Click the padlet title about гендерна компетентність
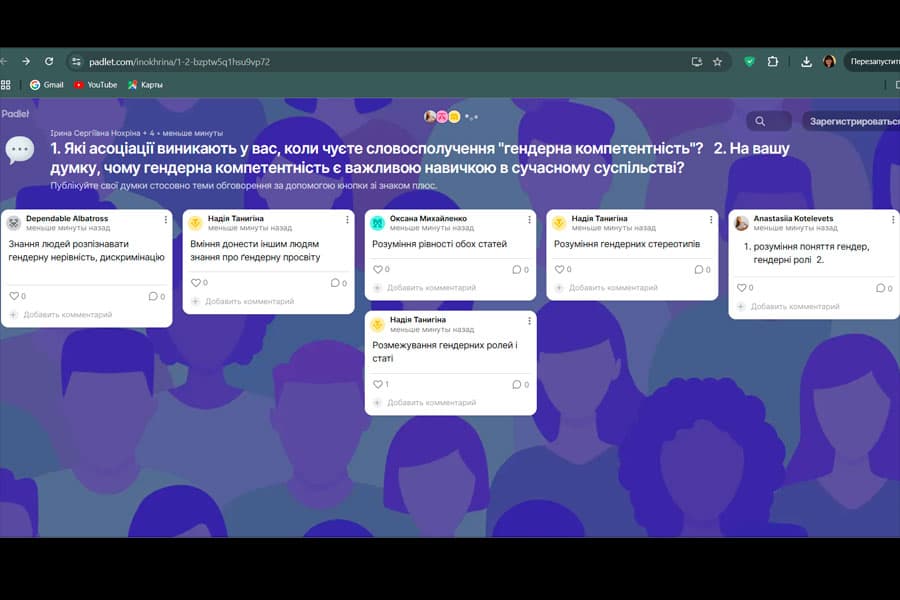 click(x=420, y=158)
